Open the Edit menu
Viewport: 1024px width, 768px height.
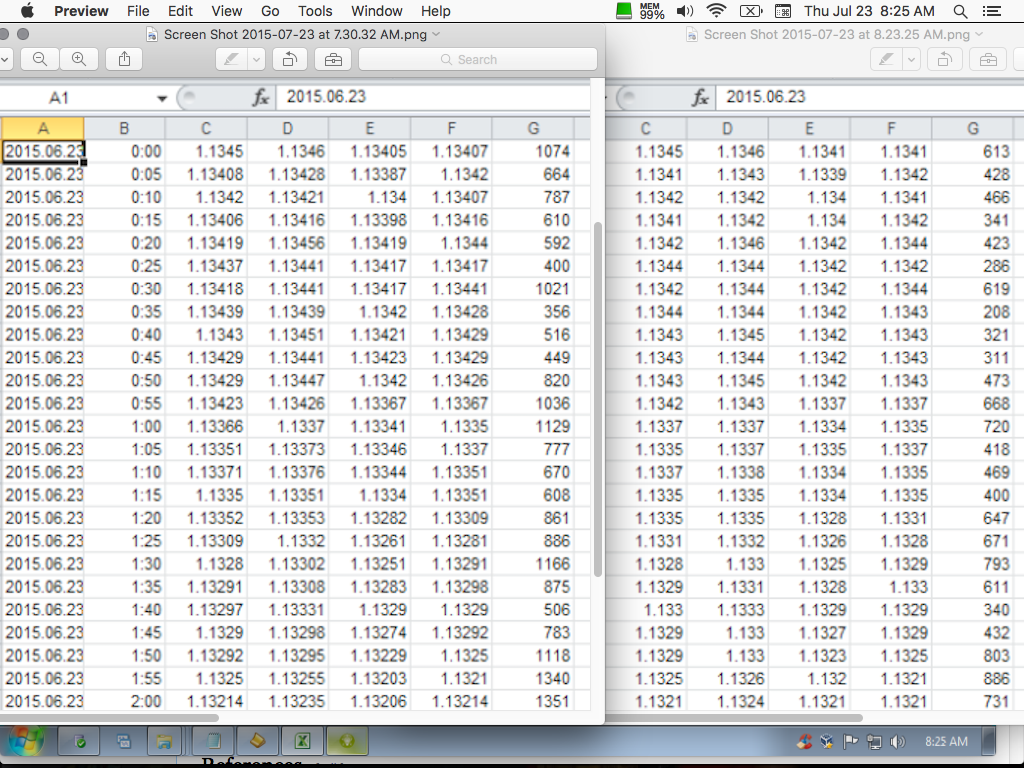[x=180, y=11]
